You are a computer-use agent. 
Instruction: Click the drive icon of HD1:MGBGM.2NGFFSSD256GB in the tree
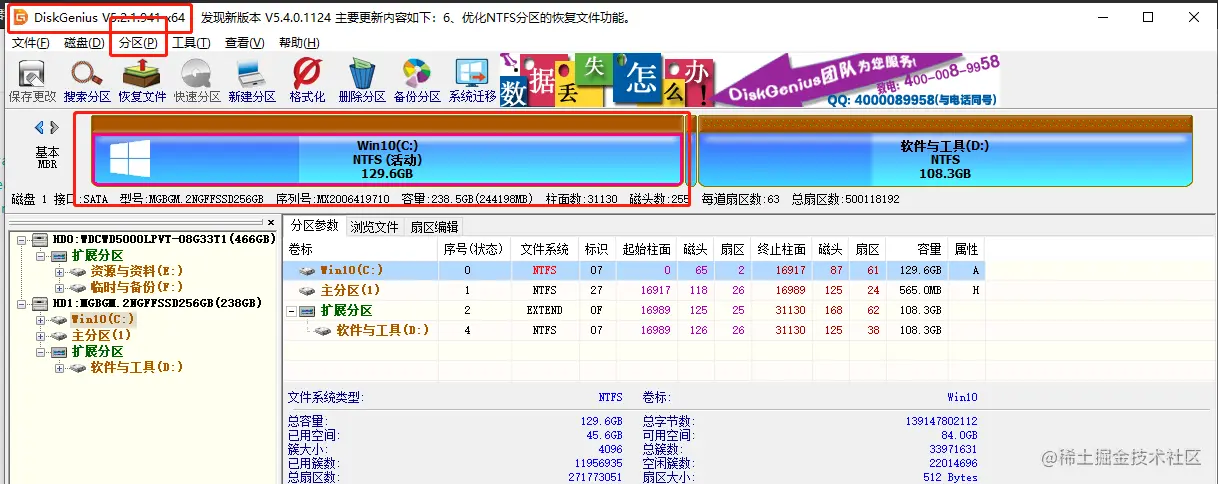coord(41,303)
